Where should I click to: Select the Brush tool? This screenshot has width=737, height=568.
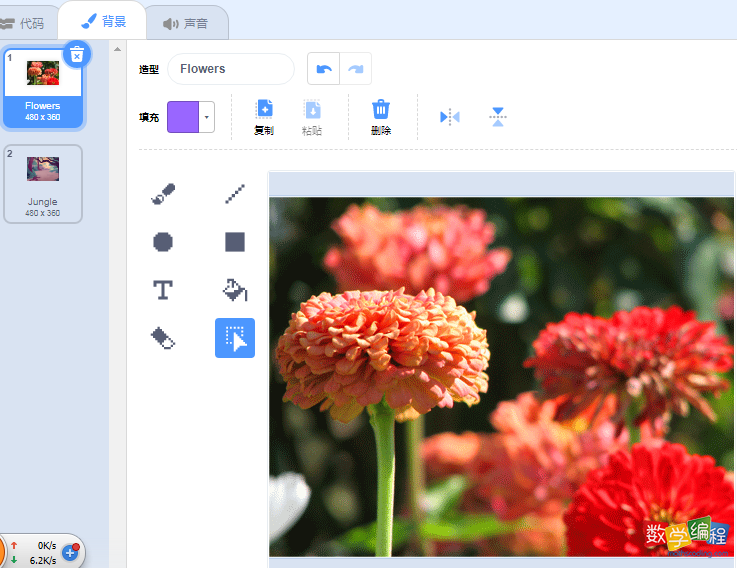click(163, 194)
